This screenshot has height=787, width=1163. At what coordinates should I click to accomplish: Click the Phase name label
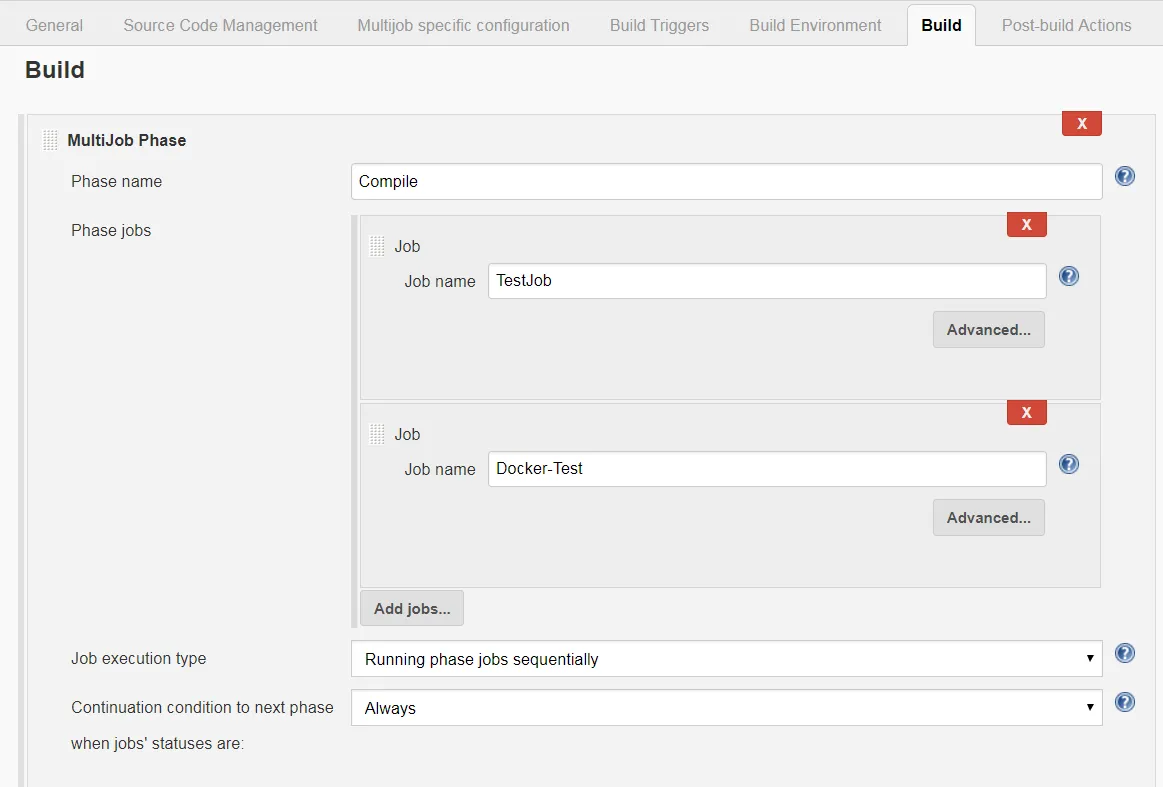[x=116, y=182]
